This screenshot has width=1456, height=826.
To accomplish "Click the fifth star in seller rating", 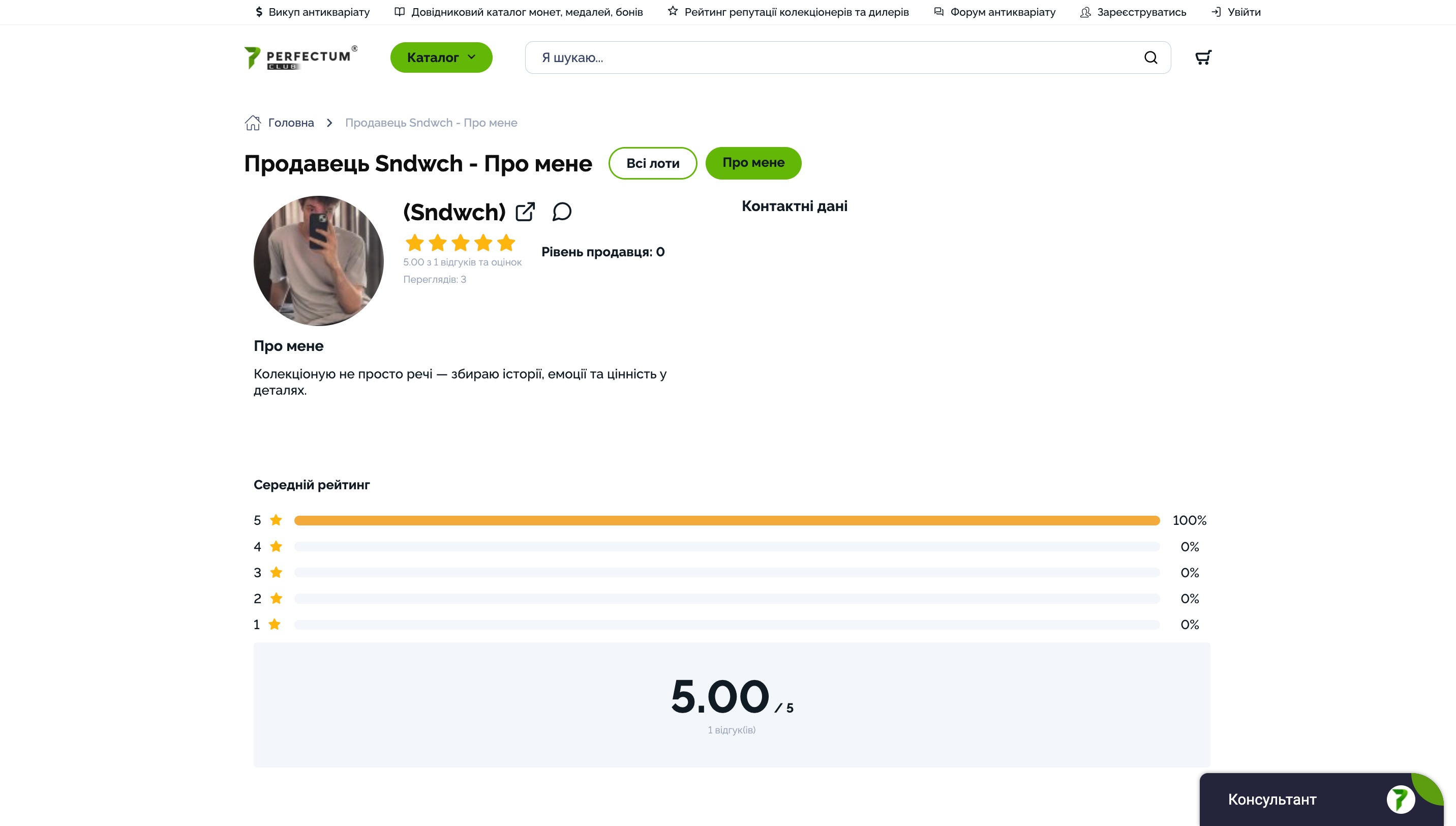I will [506, 243].
